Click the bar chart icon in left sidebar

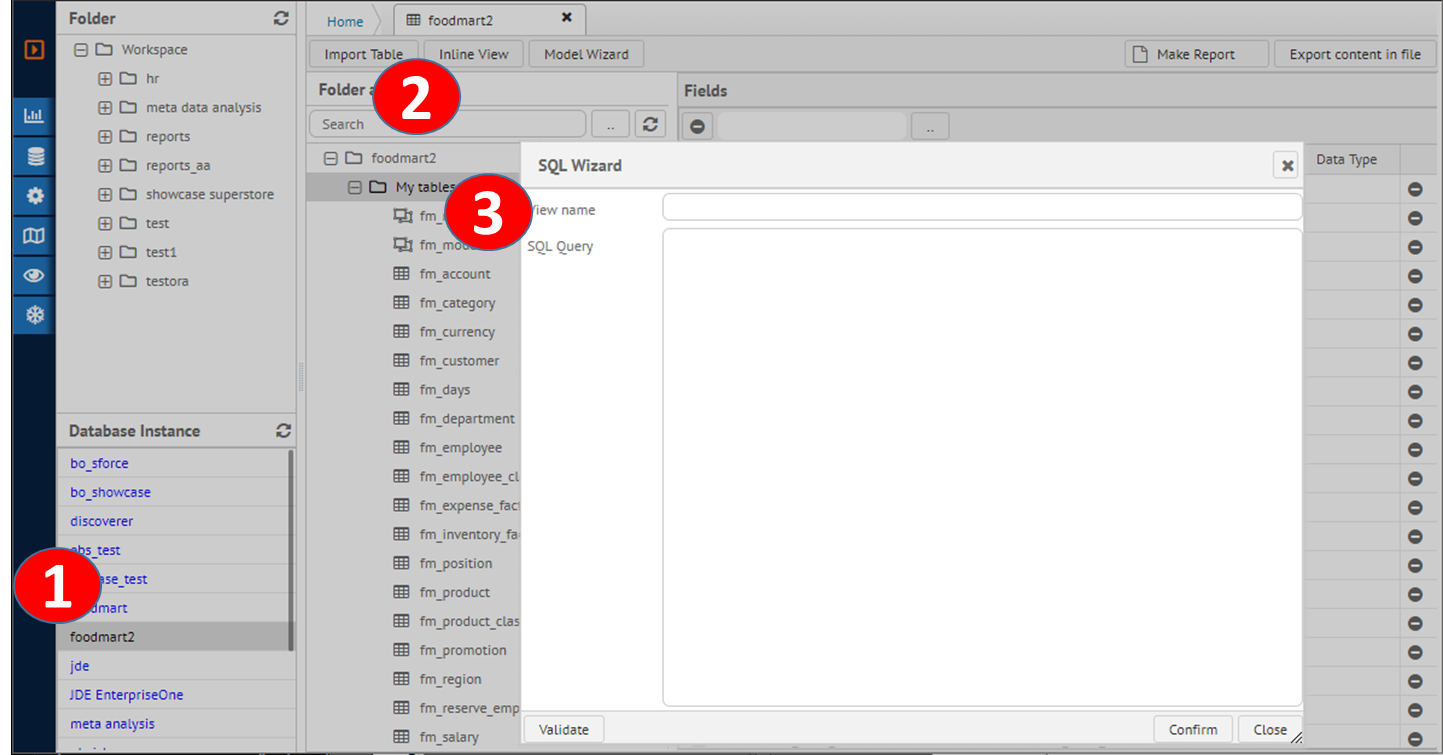pyautogui.click(x=34, y=116)
